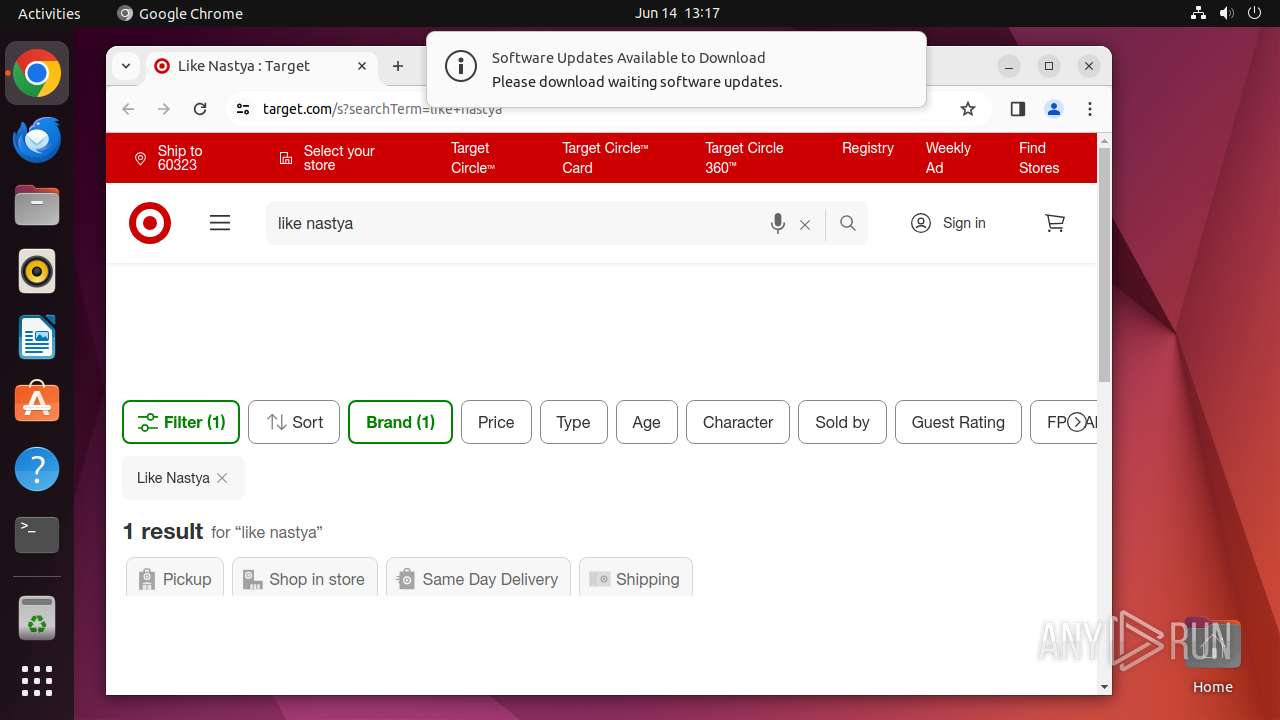Viewport: 1280px width, 720px height.
Task: Open Files from the dock
Action: coord(37,206)
